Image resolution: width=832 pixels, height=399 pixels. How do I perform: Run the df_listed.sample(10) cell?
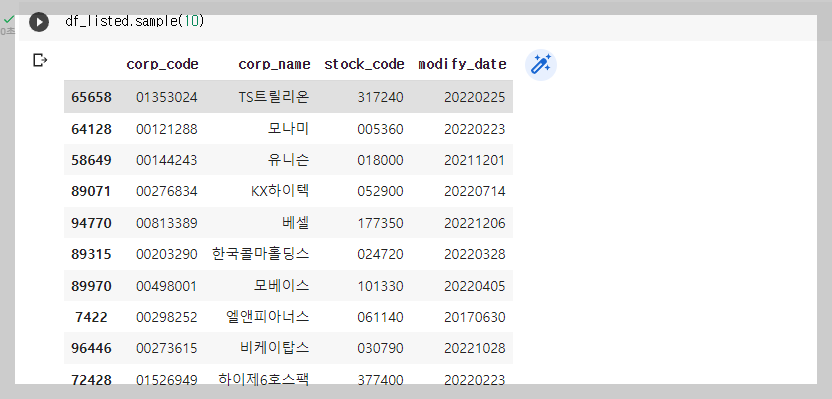point(39,22)
